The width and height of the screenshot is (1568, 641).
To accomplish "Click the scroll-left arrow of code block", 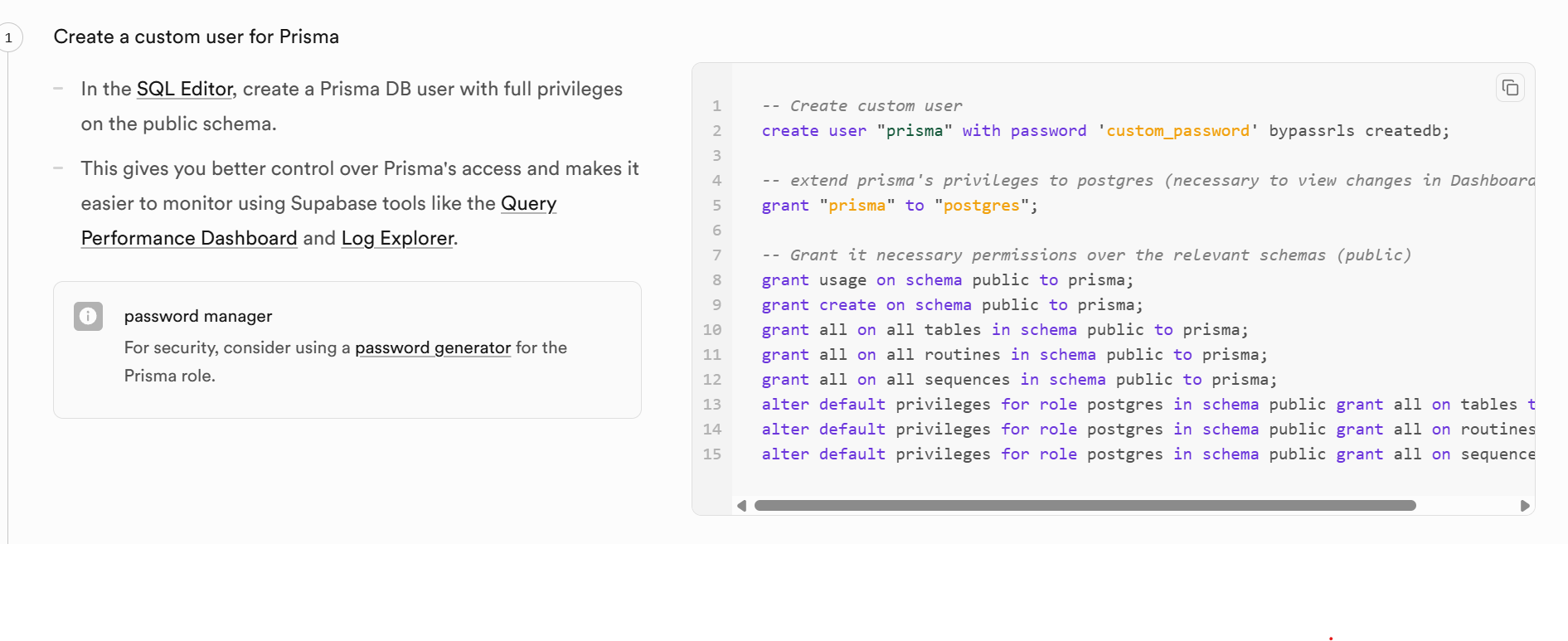I will 742,506.
